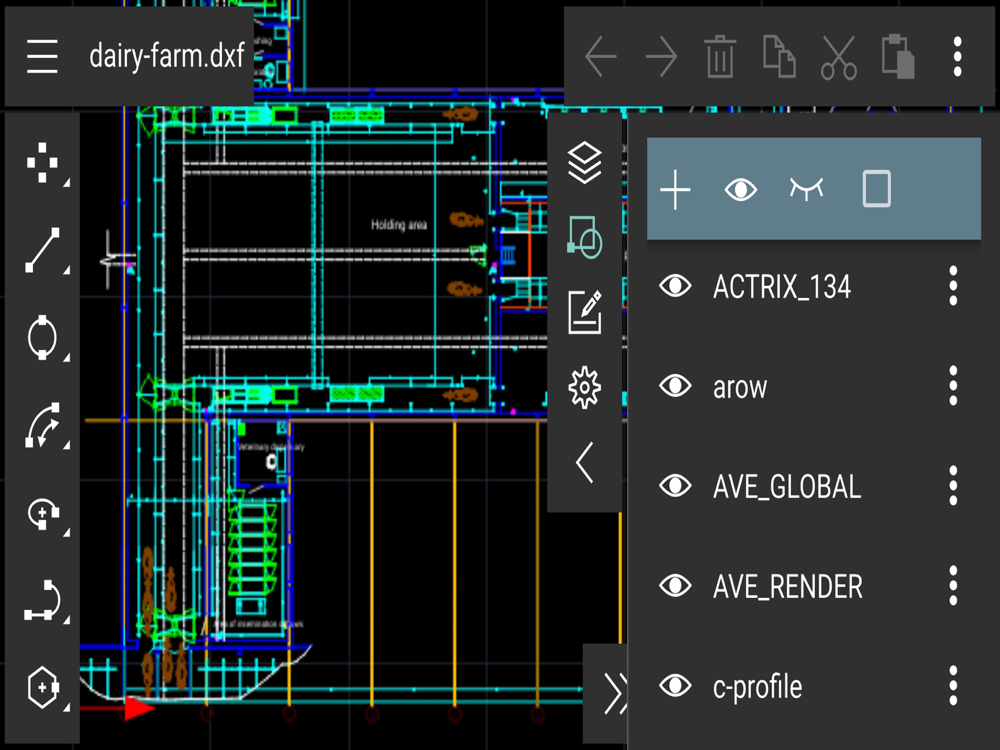
Task: Select the polygon tool at bottom left
Action: click(43, 688)
